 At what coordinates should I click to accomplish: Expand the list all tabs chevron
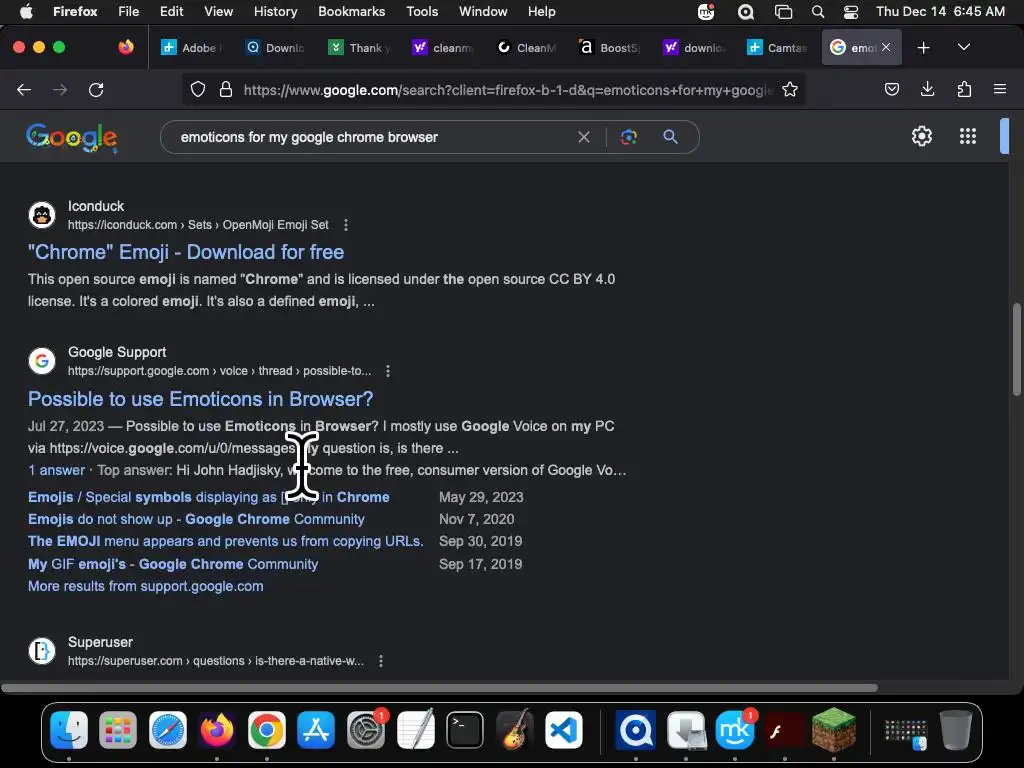click(963, 47)
